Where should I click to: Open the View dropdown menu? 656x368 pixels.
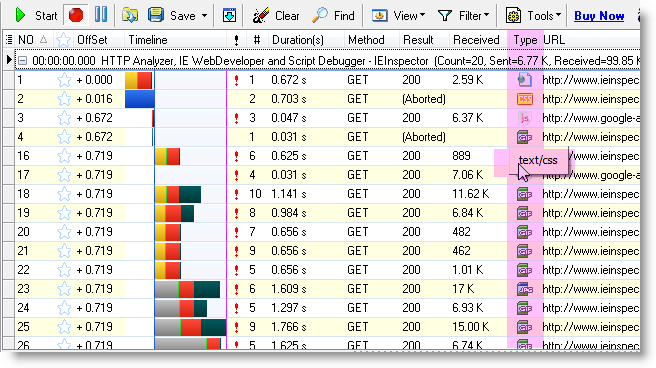398,15
